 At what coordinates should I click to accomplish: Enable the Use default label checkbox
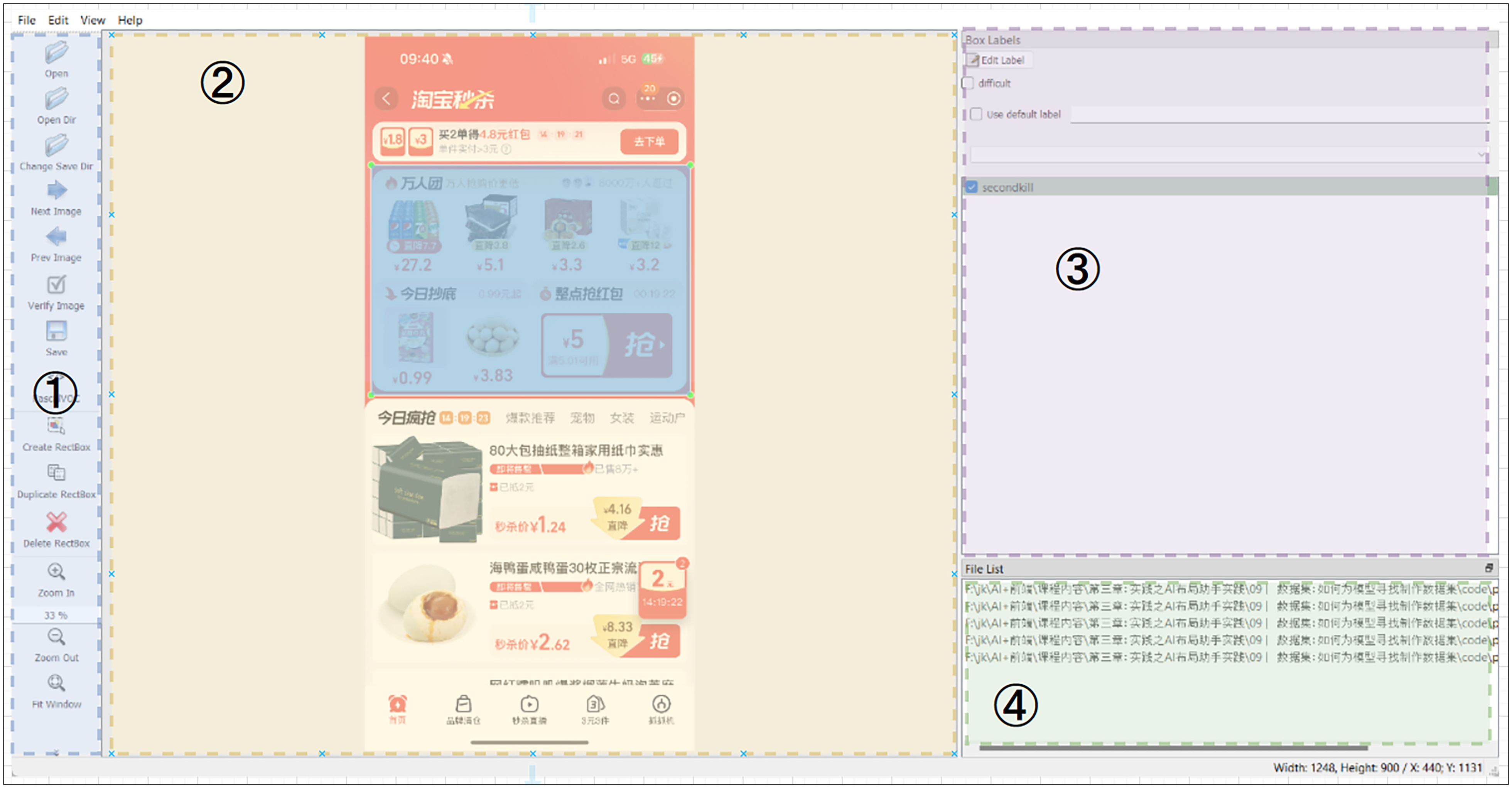pyautogui.click(x=976, y=115)
